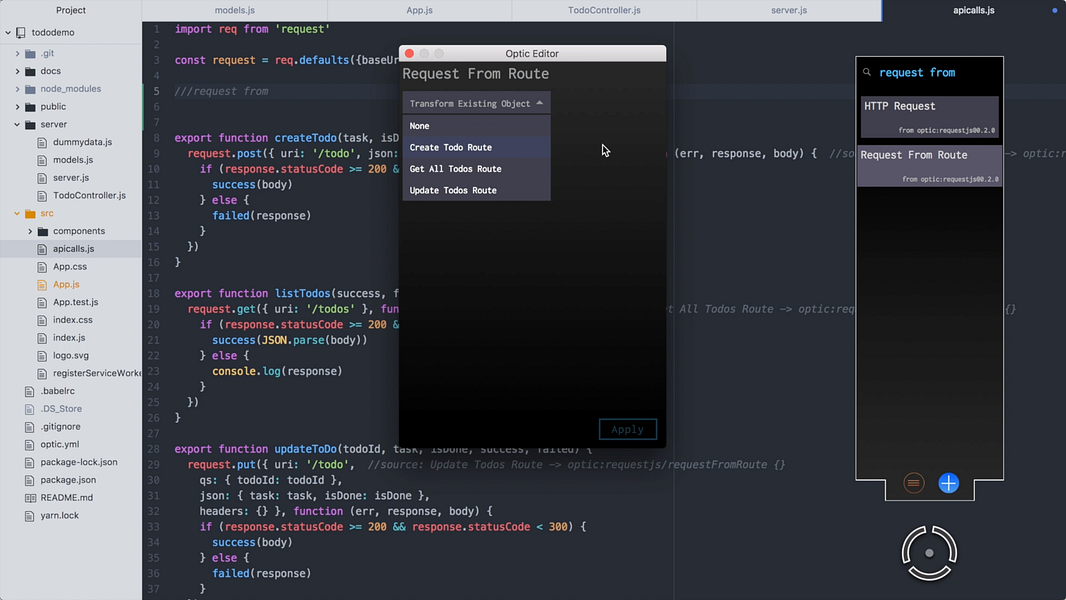Open index.js in the file tree
Viewport: 1066px width, 600px height.
tap(71, 338)
